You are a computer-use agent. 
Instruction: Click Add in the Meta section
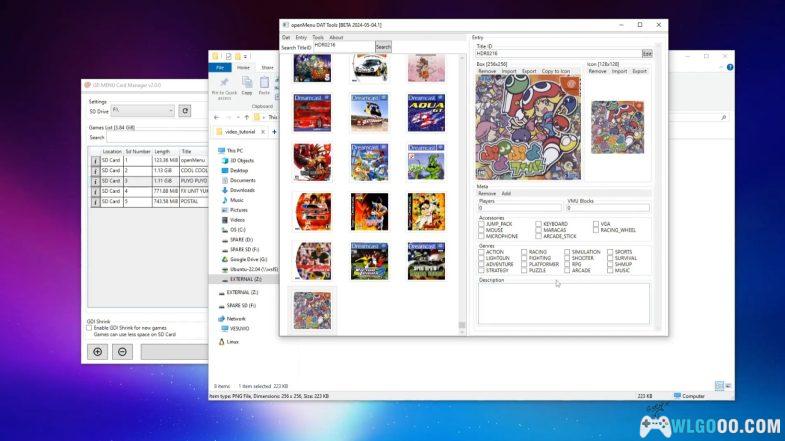coord(506,193)
